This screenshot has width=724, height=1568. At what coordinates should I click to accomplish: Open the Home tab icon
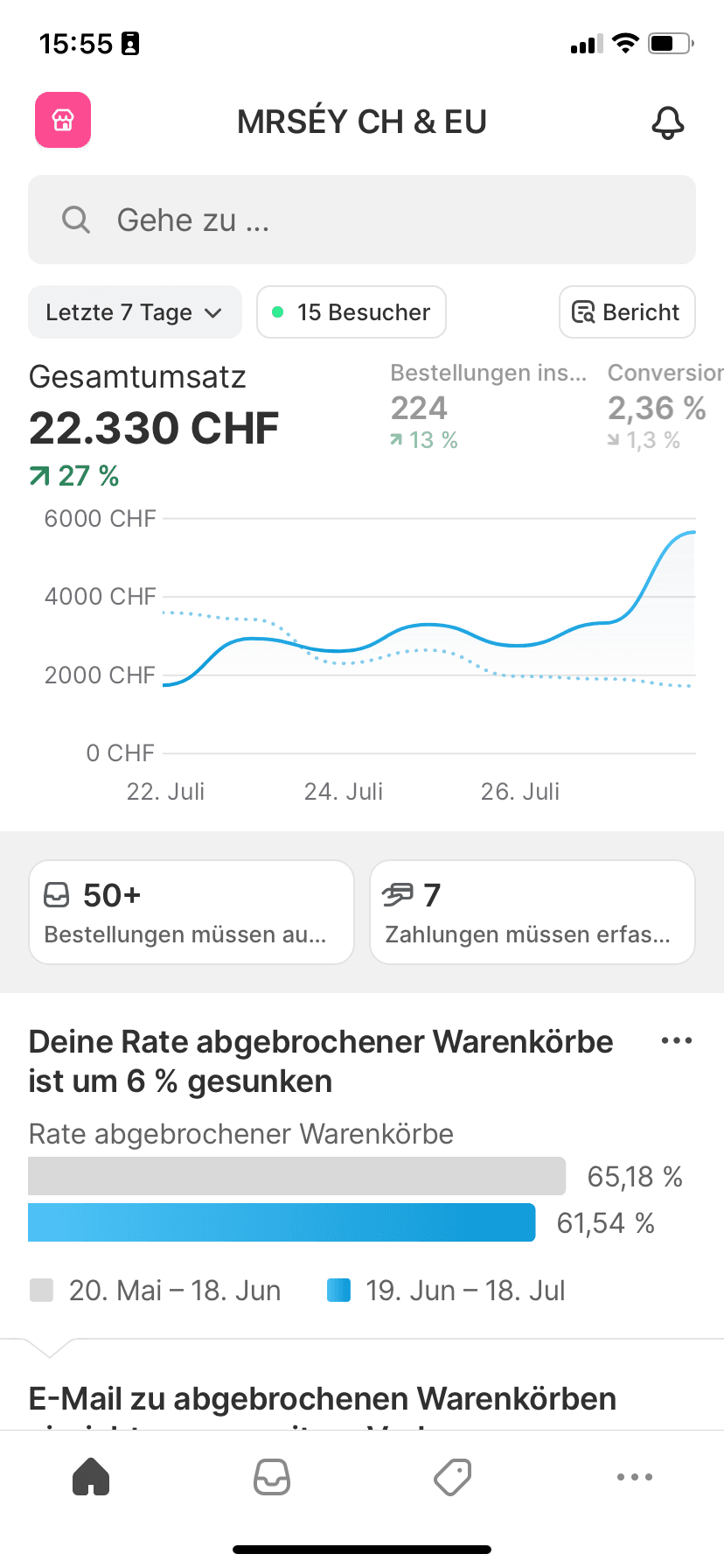91,1477
